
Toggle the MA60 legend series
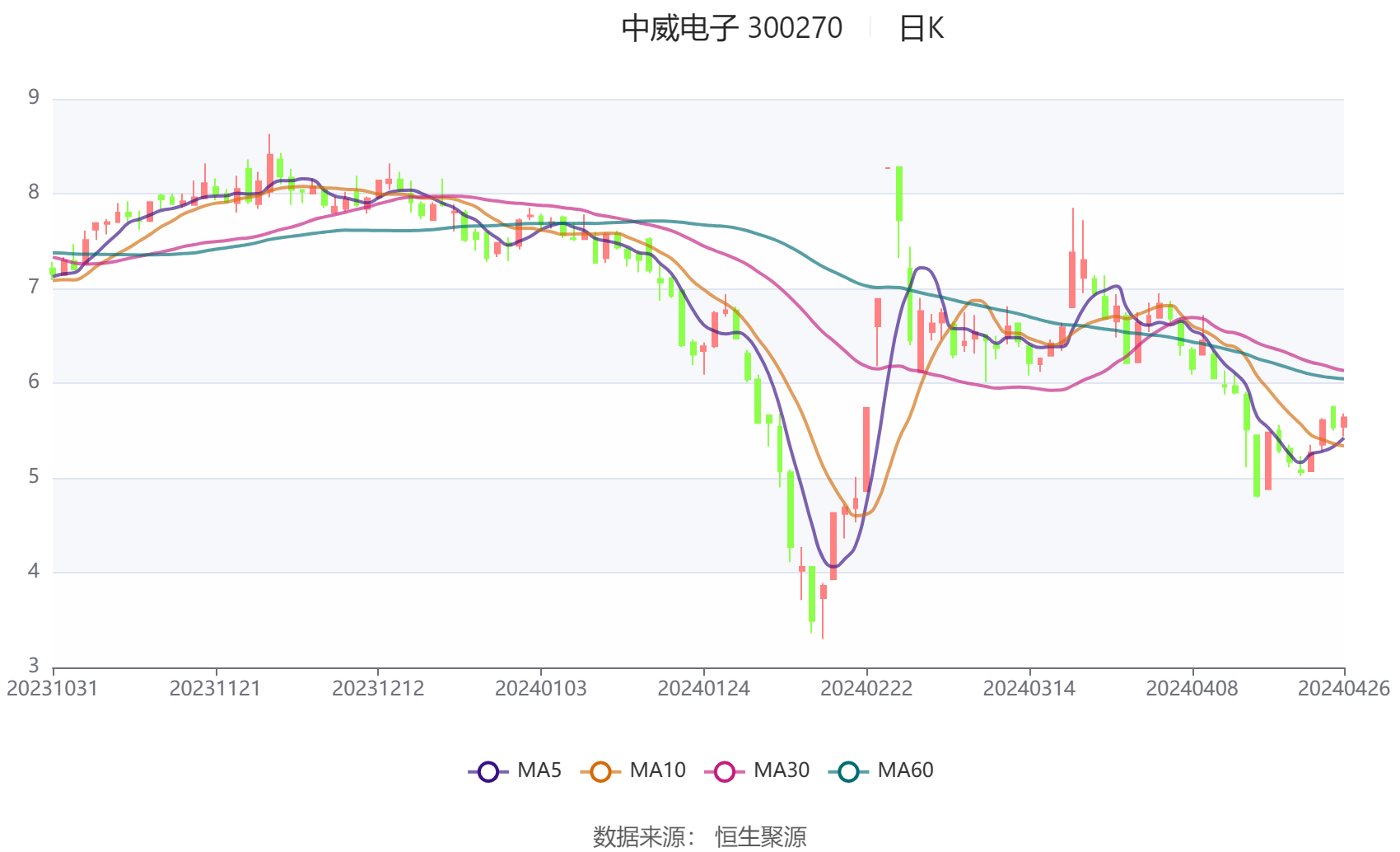tap(881, 771)
